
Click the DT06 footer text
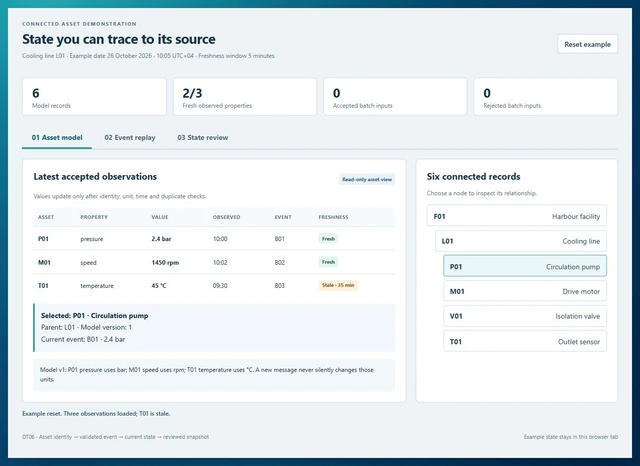point(116,437)
